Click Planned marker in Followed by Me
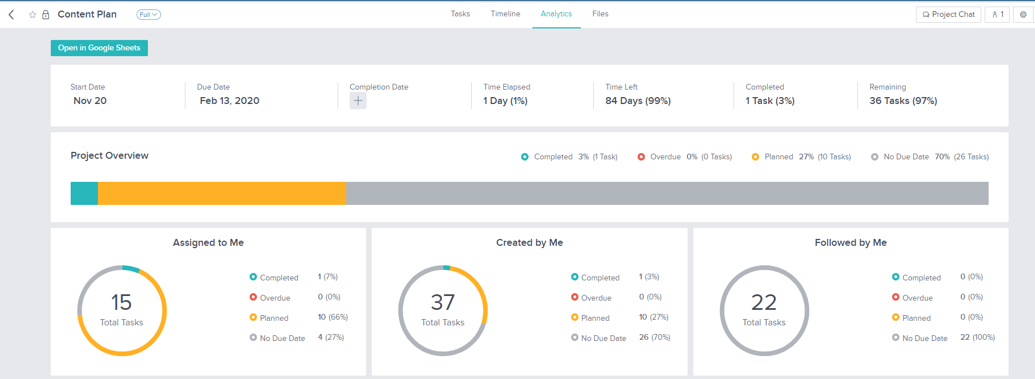1035x379 pixels. point(896,318)
